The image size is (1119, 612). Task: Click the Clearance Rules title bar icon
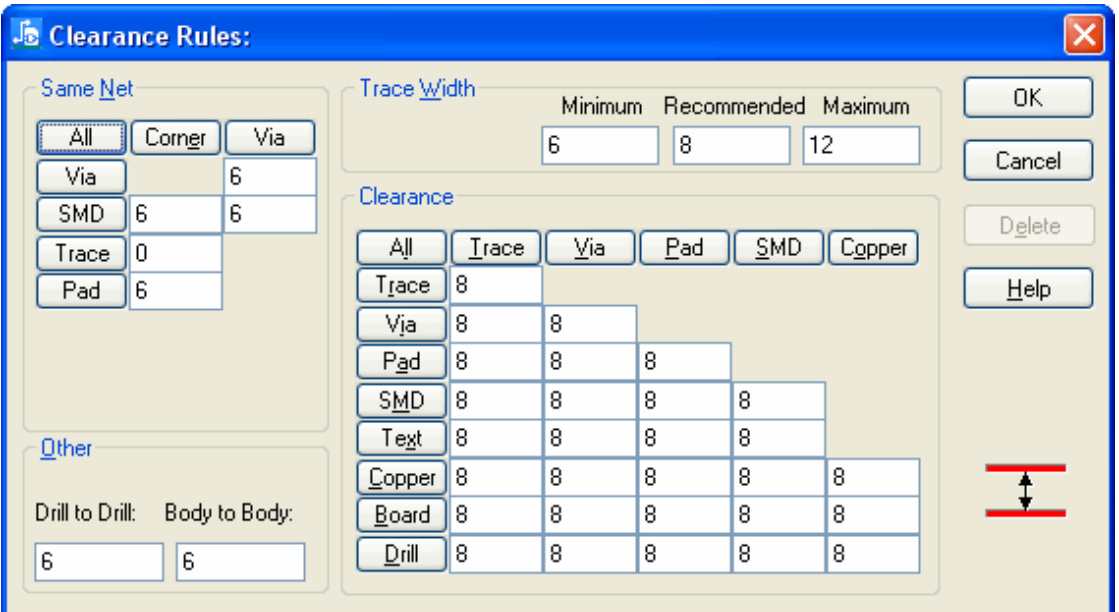26,35
